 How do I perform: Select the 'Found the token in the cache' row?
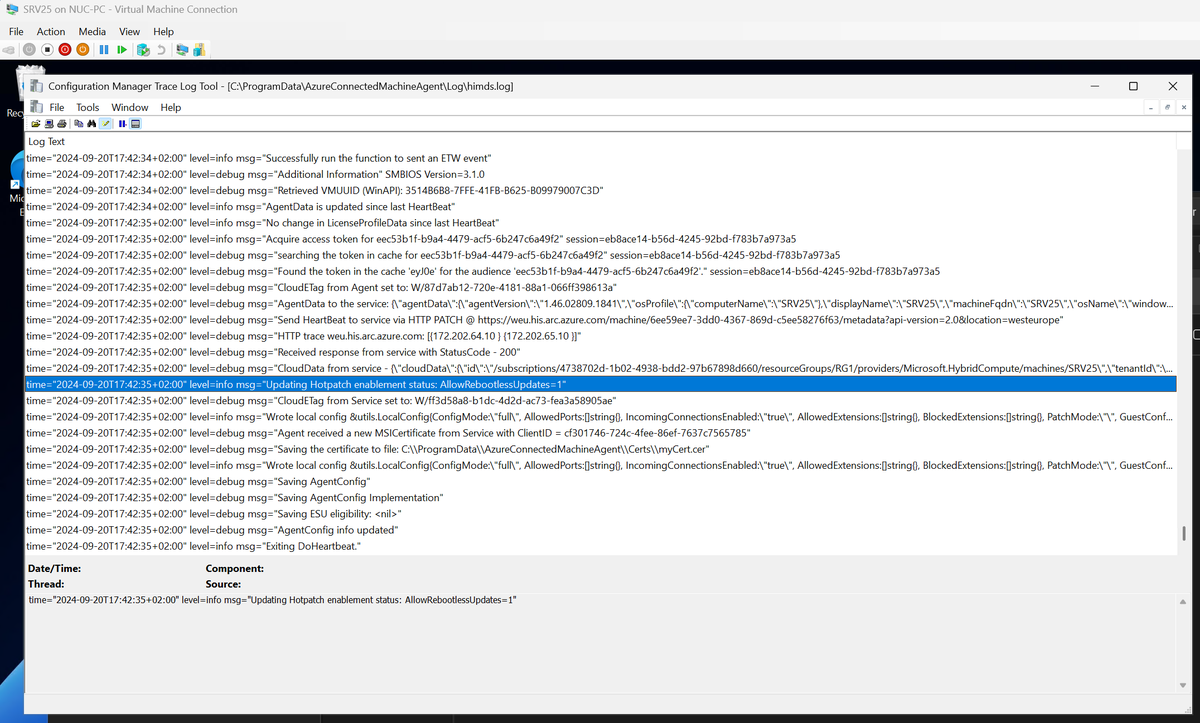click(x=600, y=271)
